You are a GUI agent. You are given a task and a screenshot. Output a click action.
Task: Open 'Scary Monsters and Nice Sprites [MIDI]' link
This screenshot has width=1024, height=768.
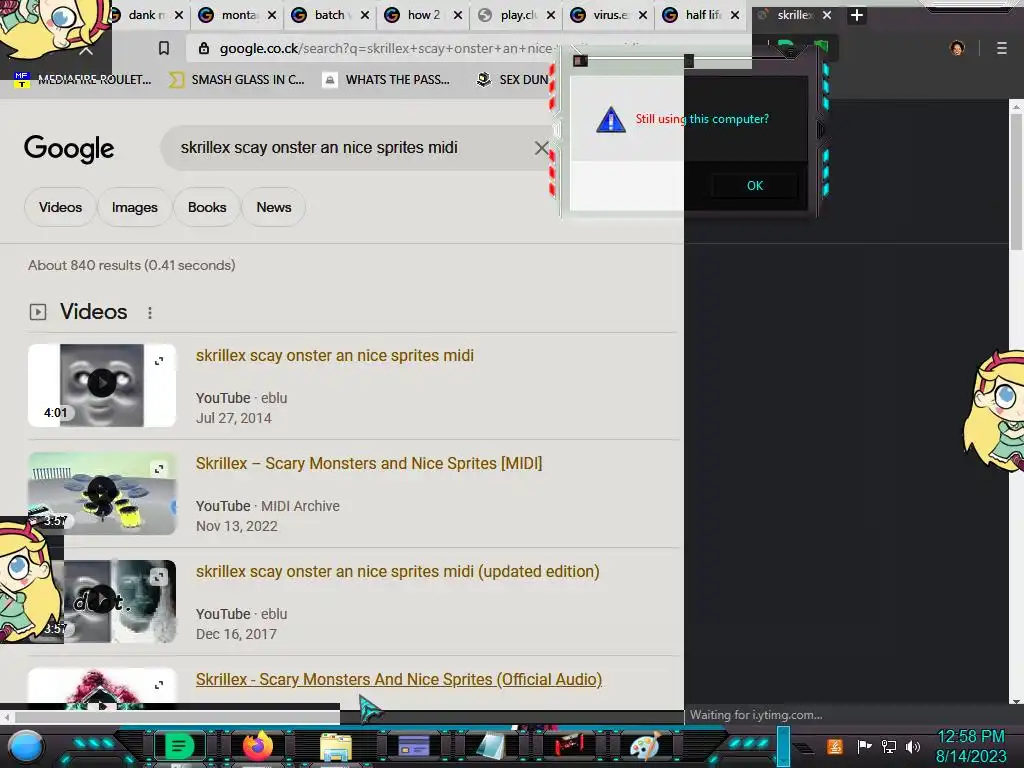coord(369,463)
